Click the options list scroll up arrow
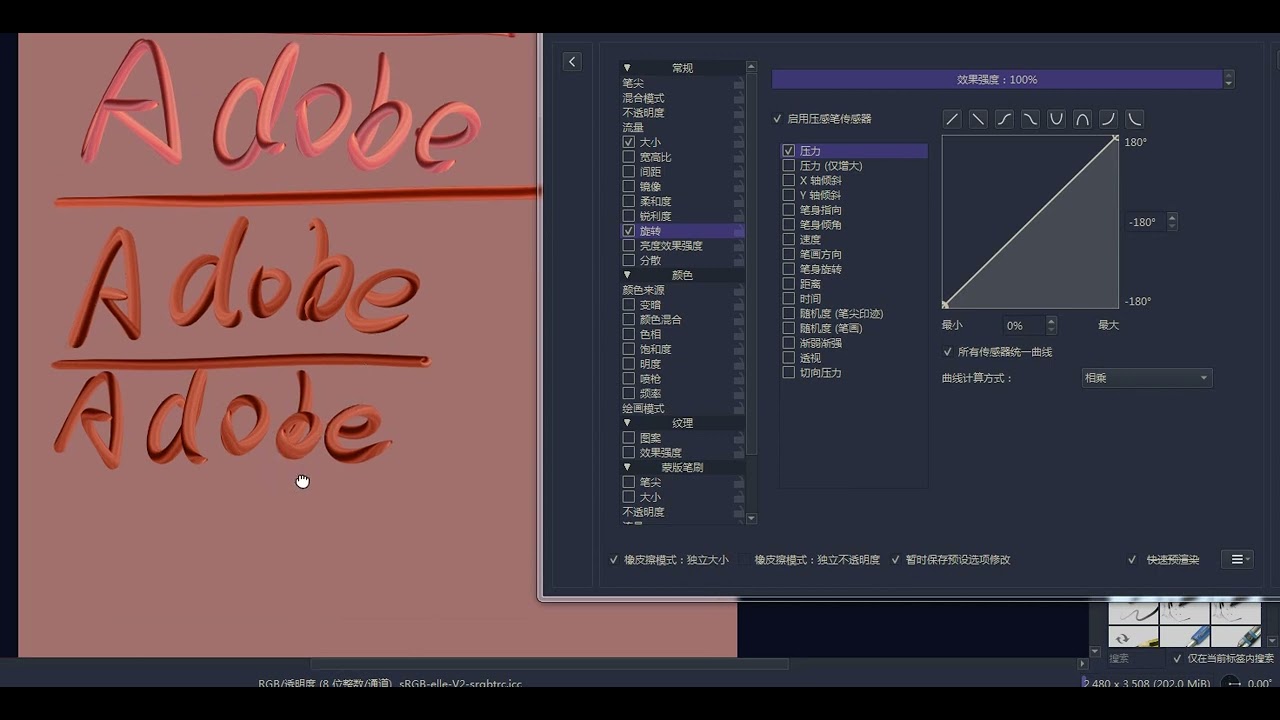Screen dimensions: 1280x720 tap(752, 68)
